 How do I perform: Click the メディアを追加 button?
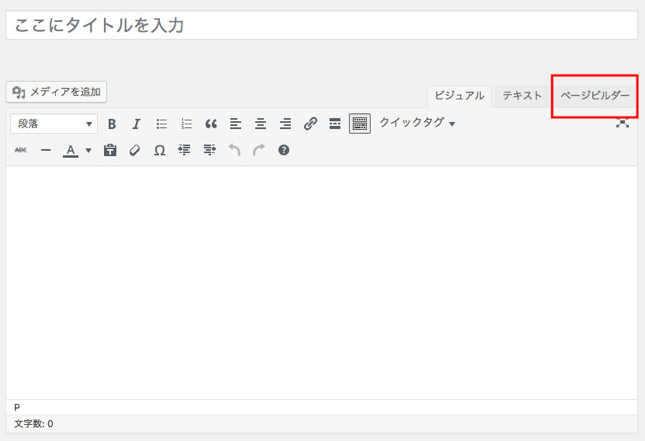tap(56, 92)
